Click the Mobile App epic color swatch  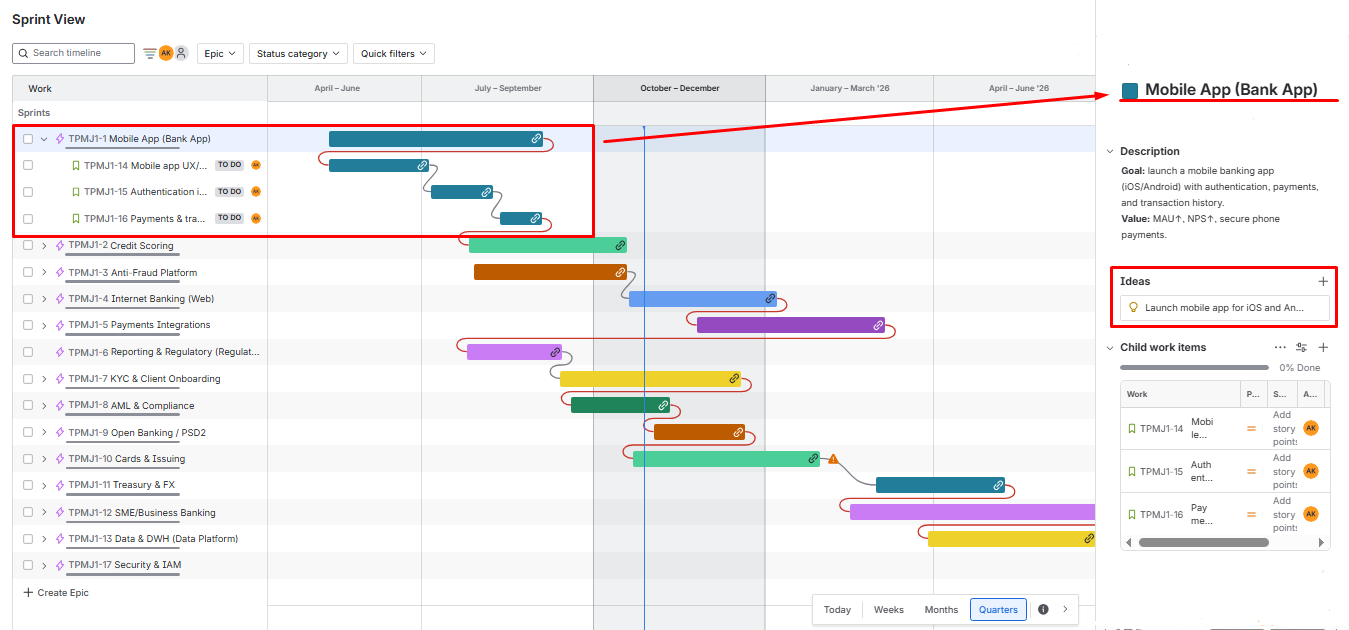(x=1130, y=91)
